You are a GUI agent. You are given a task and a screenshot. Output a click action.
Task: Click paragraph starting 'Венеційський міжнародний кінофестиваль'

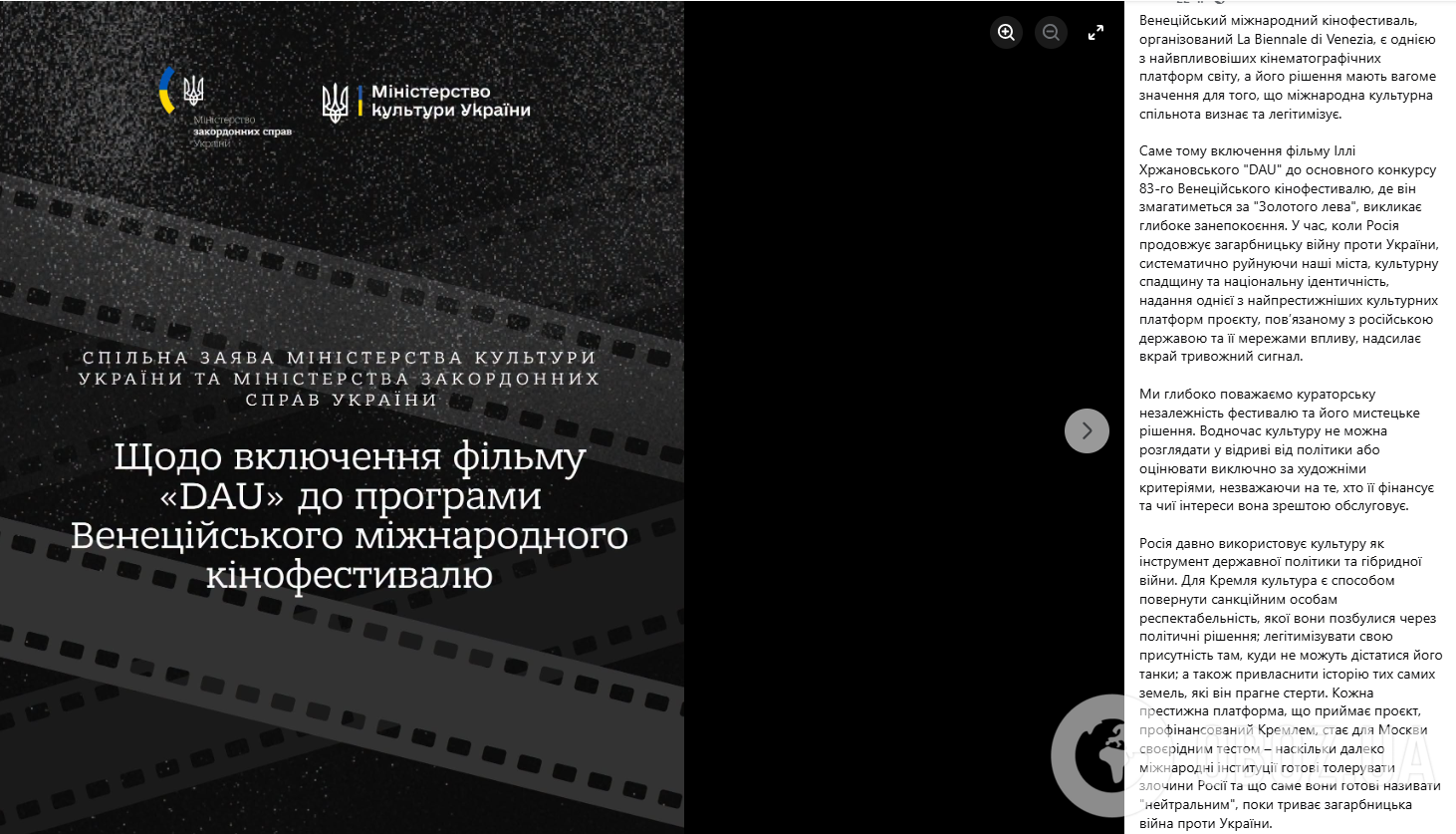[x=1289, y=67]
